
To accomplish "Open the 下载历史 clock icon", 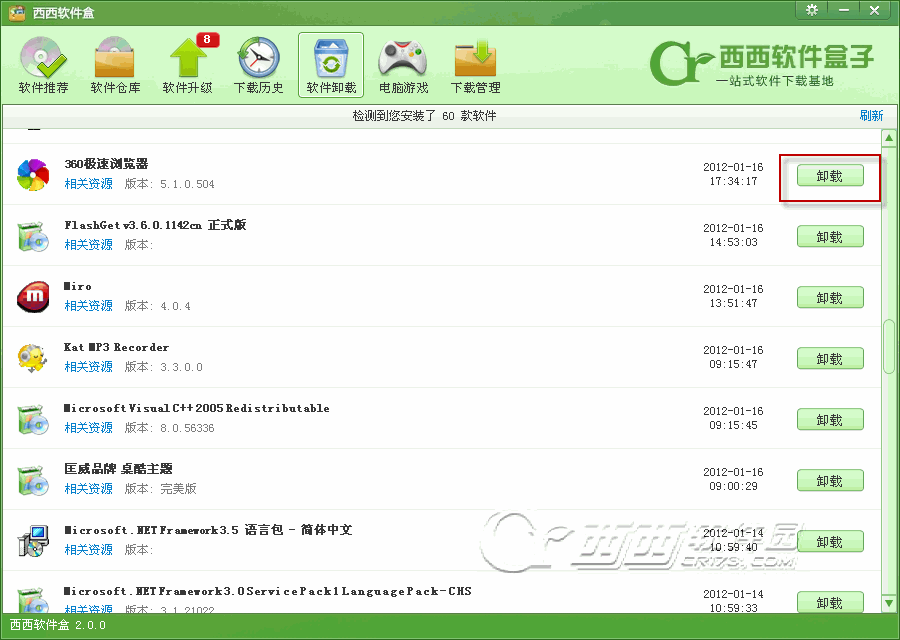I will [x=259, y=65].
